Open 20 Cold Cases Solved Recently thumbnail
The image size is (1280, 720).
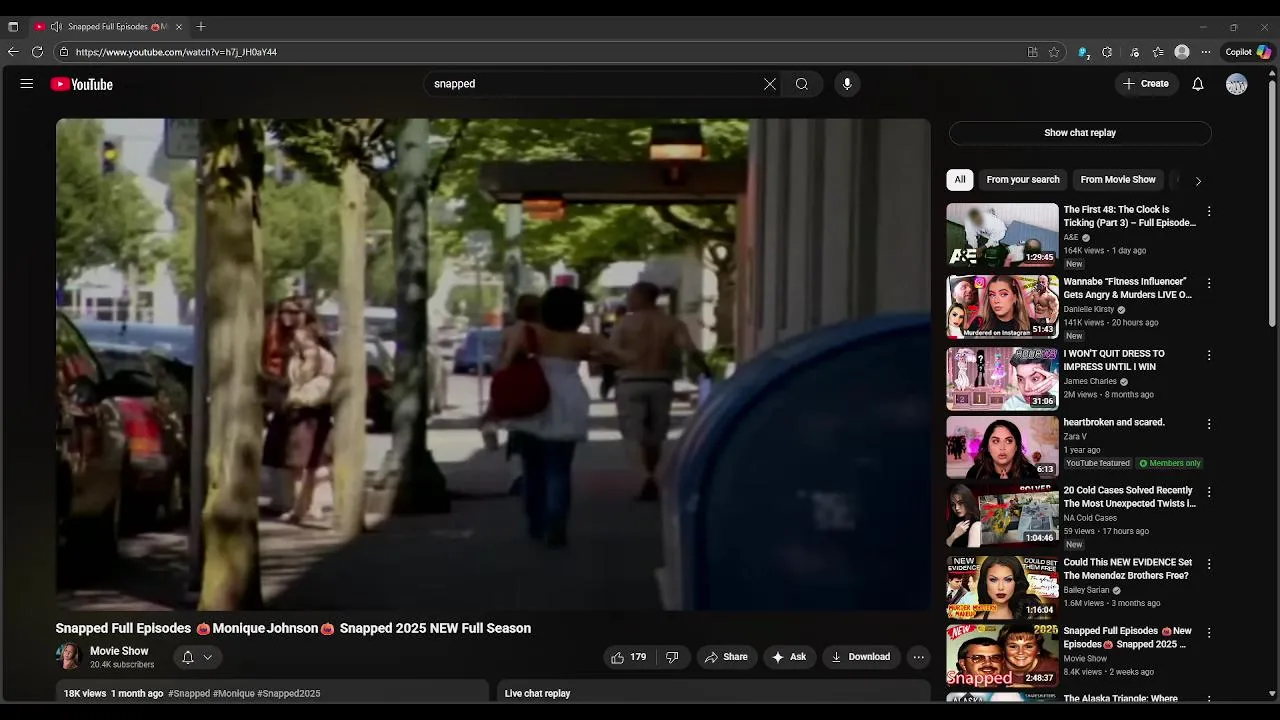[1002, 515]
